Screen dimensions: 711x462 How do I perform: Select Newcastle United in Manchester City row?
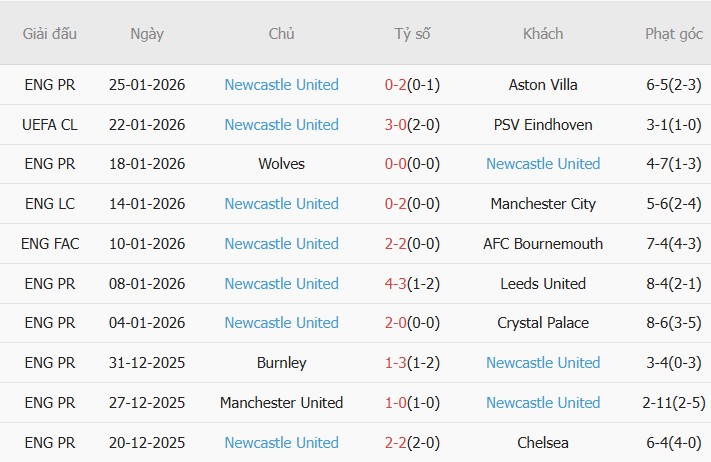click(281, 204)
